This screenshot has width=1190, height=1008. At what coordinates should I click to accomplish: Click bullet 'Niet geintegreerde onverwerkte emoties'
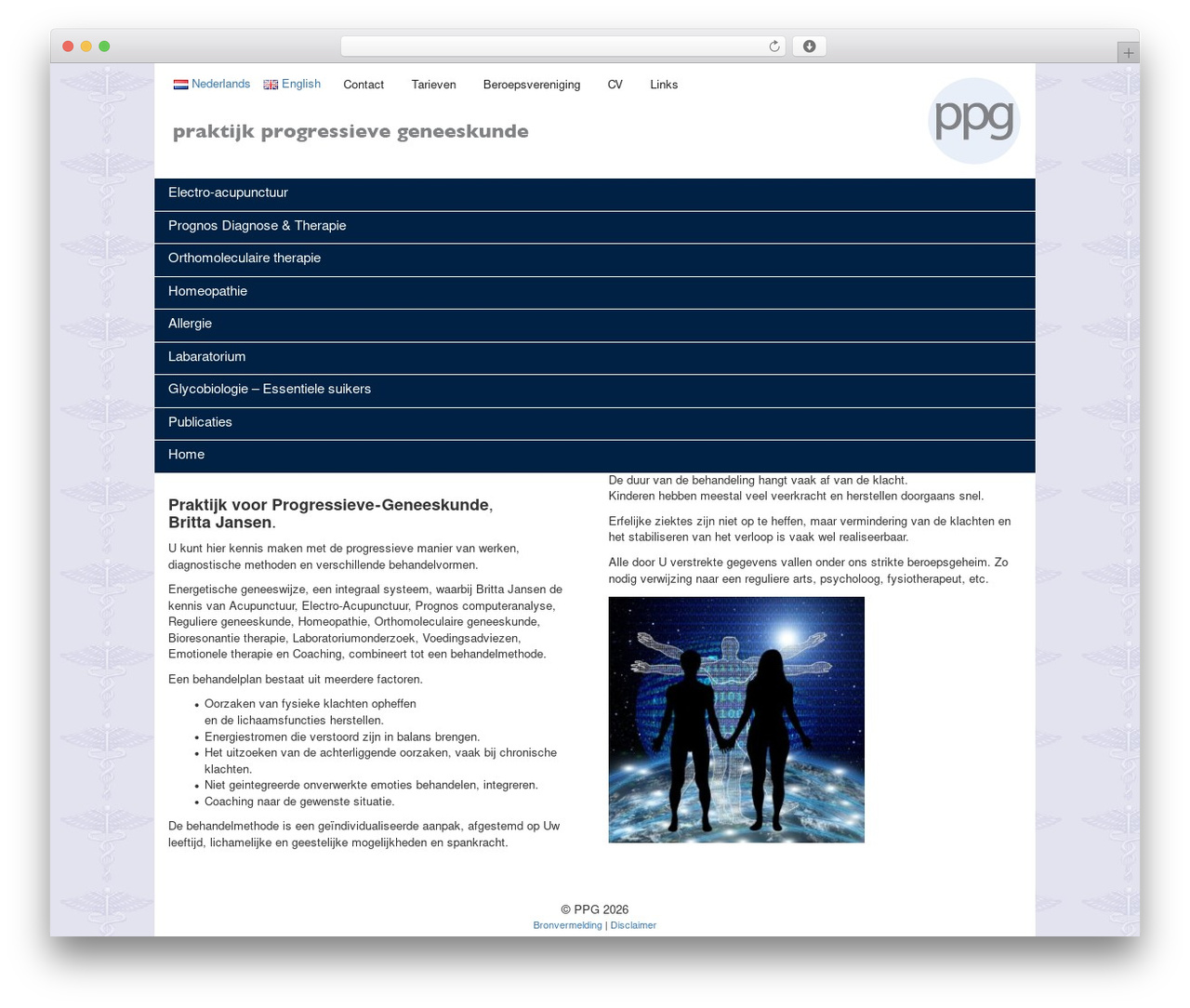click(x=371, y=785)
